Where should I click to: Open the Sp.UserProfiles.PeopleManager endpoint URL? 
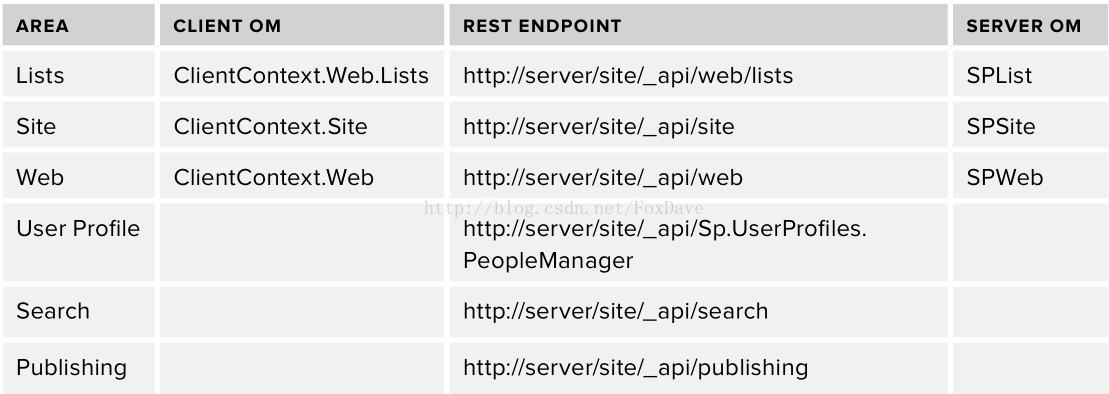pos(665,245)
